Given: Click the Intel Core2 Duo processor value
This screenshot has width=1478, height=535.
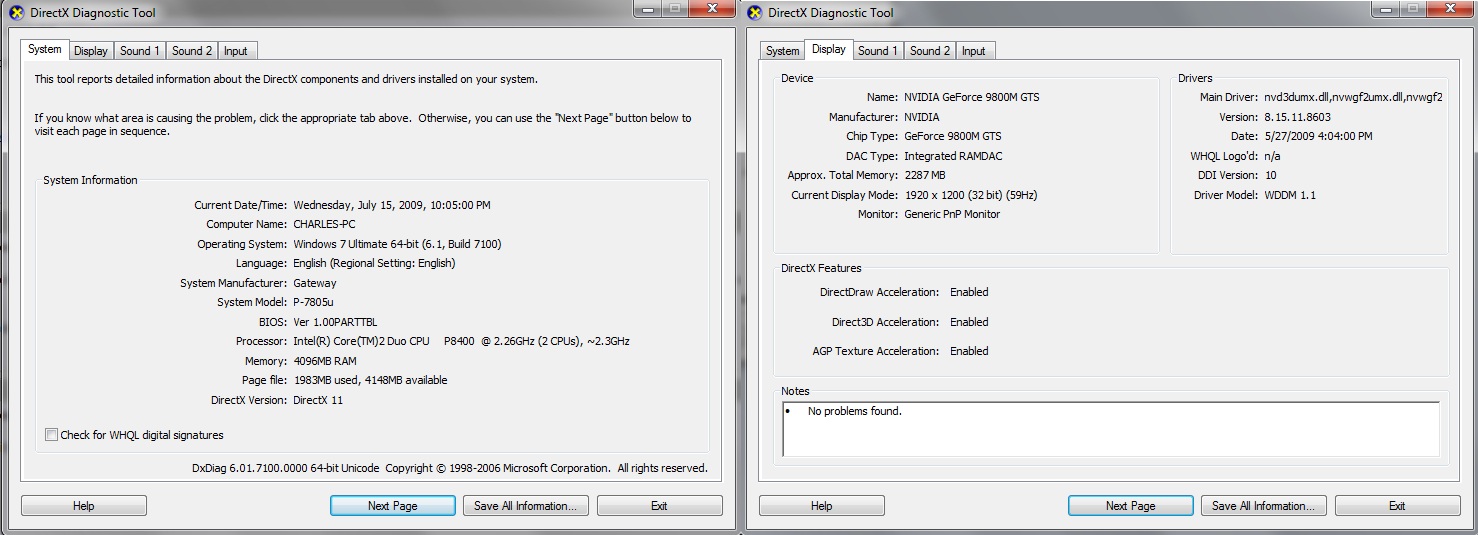Looking at the screenshot, I should coord(461,341).
